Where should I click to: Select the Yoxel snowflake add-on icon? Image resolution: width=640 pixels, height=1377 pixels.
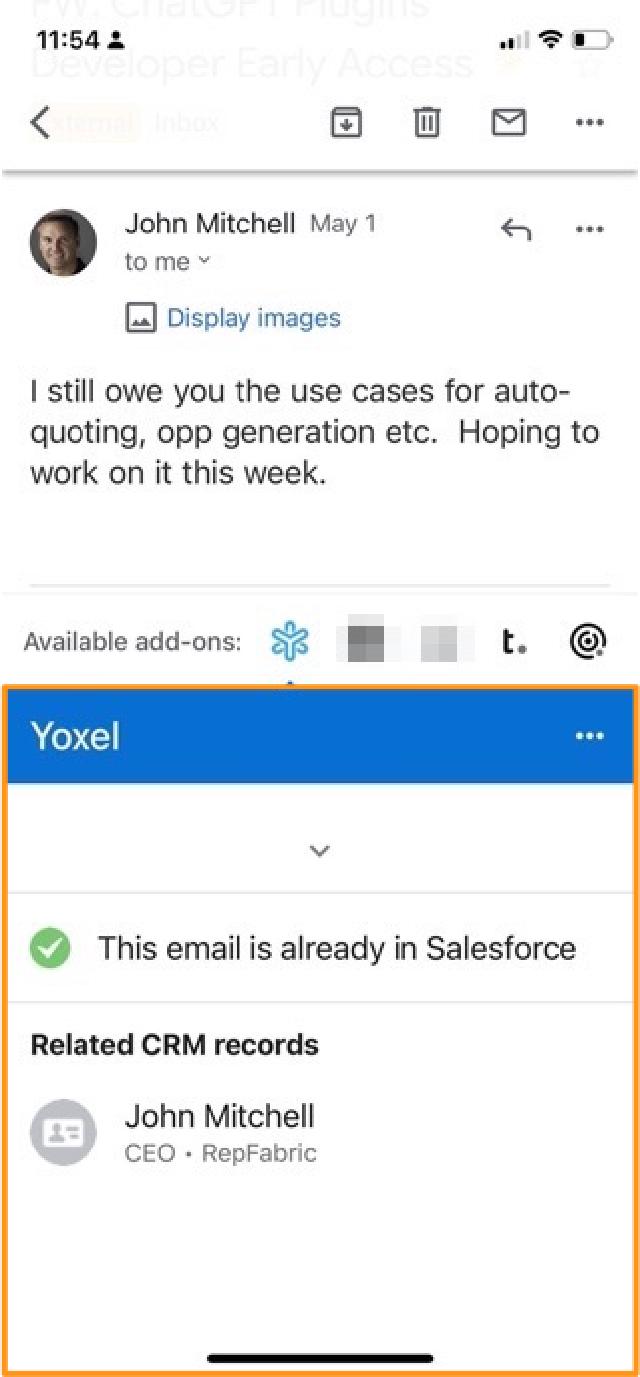click(x=290, y=641)
